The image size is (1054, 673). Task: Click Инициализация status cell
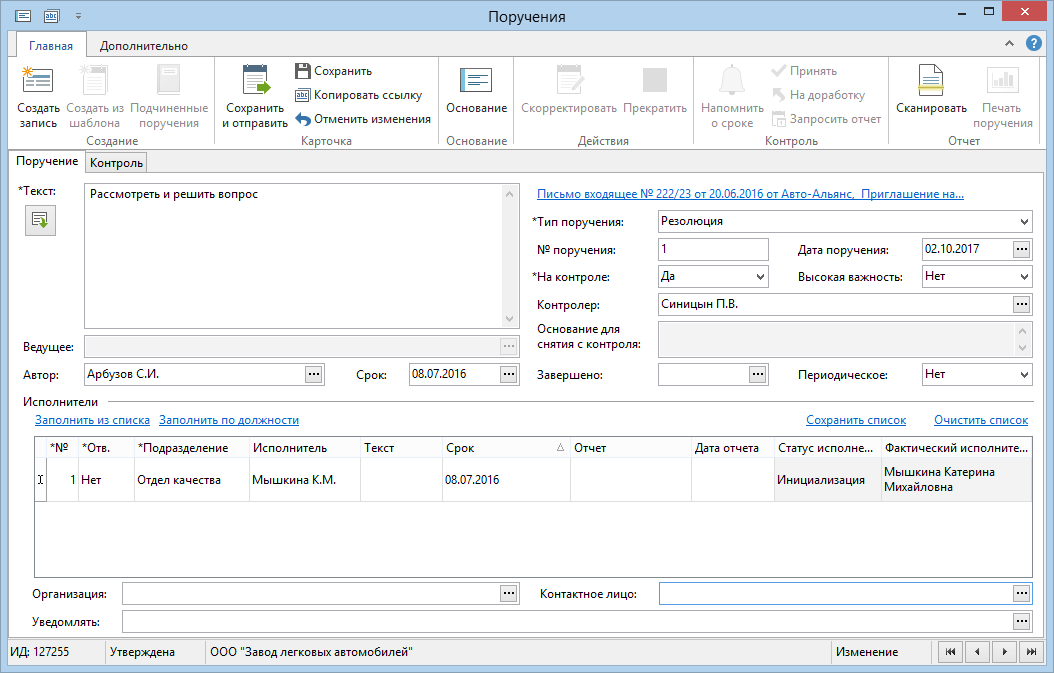tap(827, 479)
